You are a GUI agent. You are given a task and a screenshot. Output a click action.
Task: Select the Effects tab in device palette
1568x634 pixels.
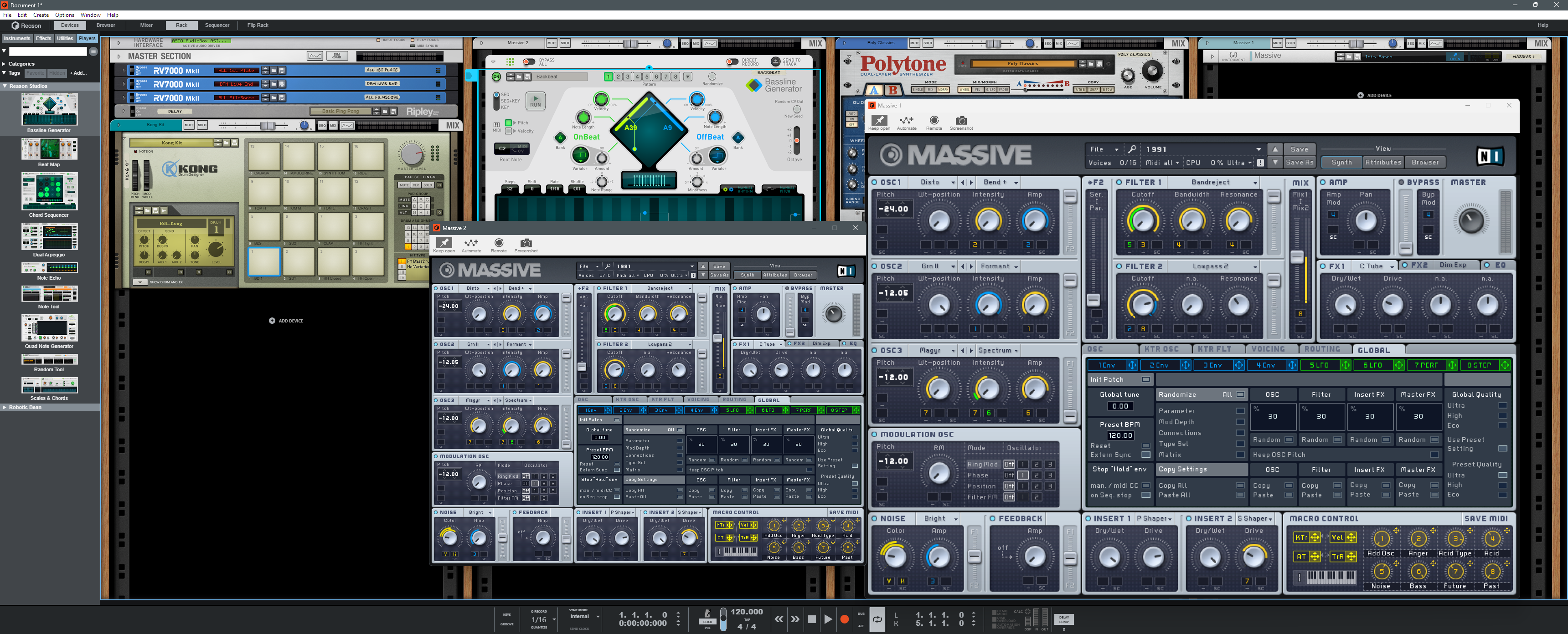(43, 38)
